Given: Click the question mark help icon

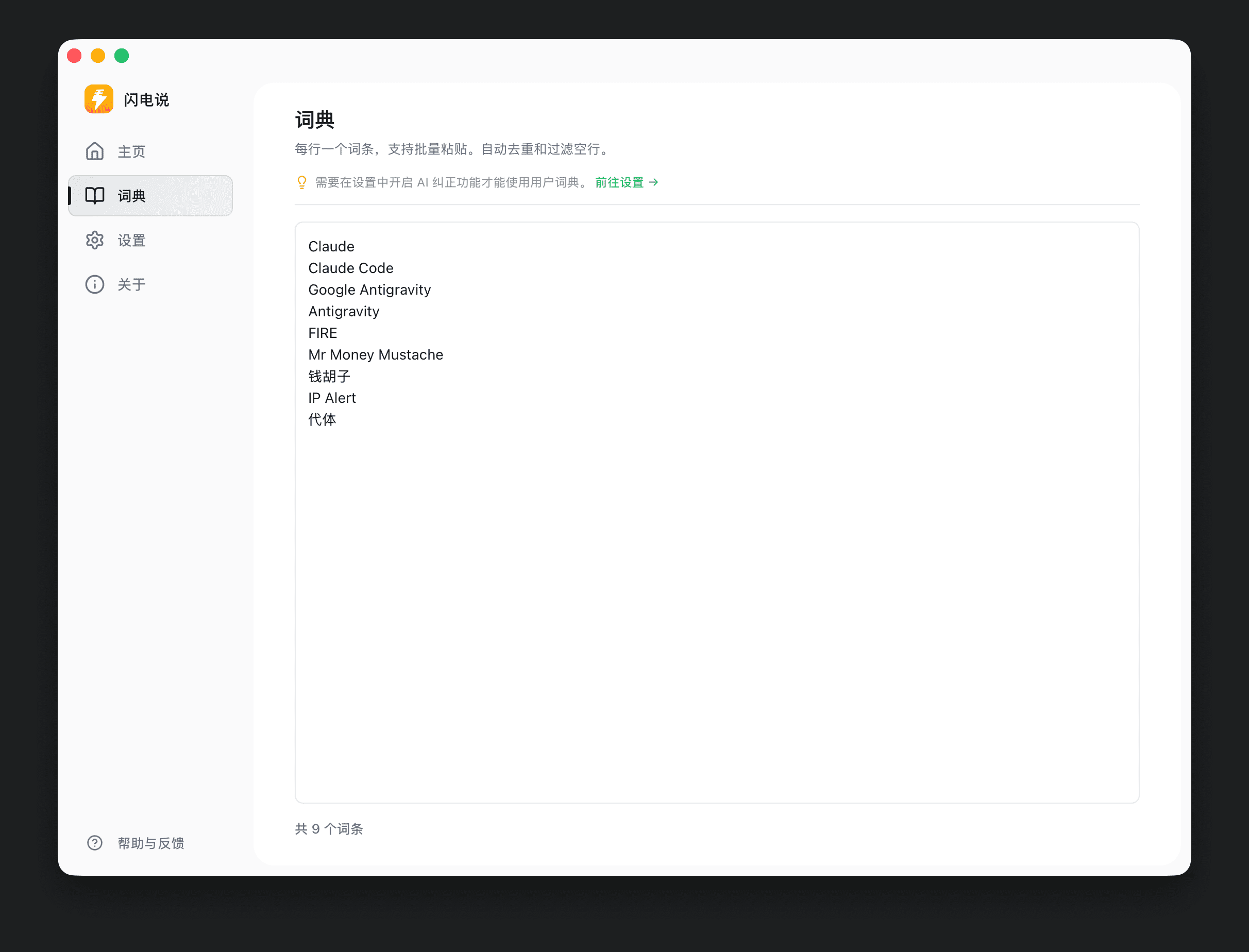Looking at the screenshot, I should pos(95,843).
